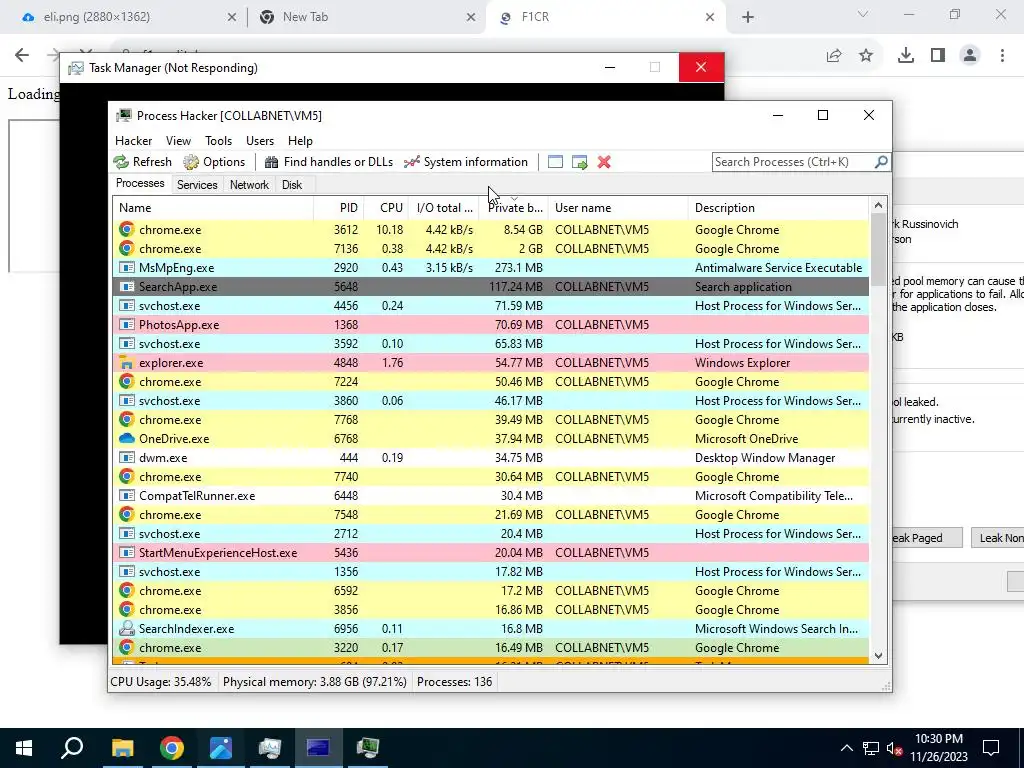The height and width of the screenshot is (768, 1024).
Task: Click the explorer.exe folder icon
Action: [x=127, y=362]
